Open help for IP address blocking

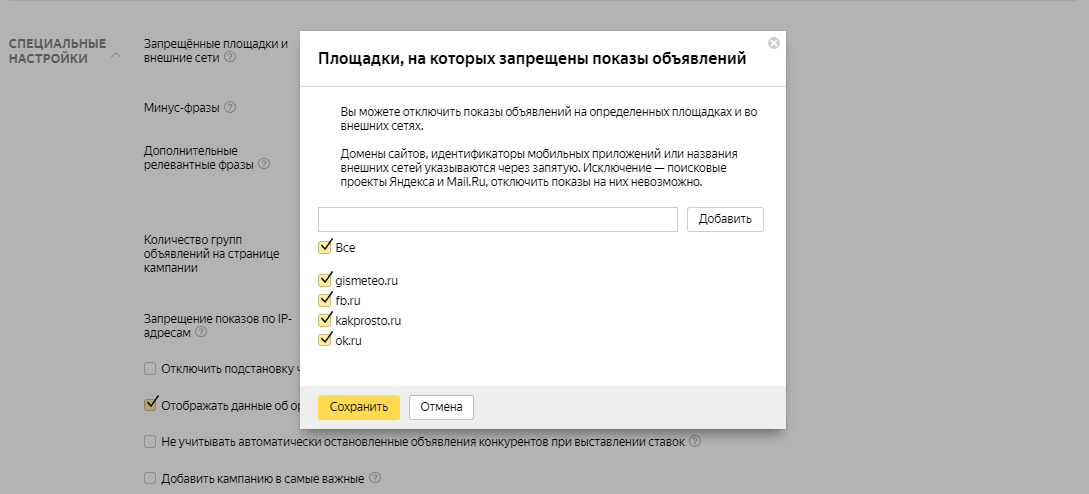(201, 332)
